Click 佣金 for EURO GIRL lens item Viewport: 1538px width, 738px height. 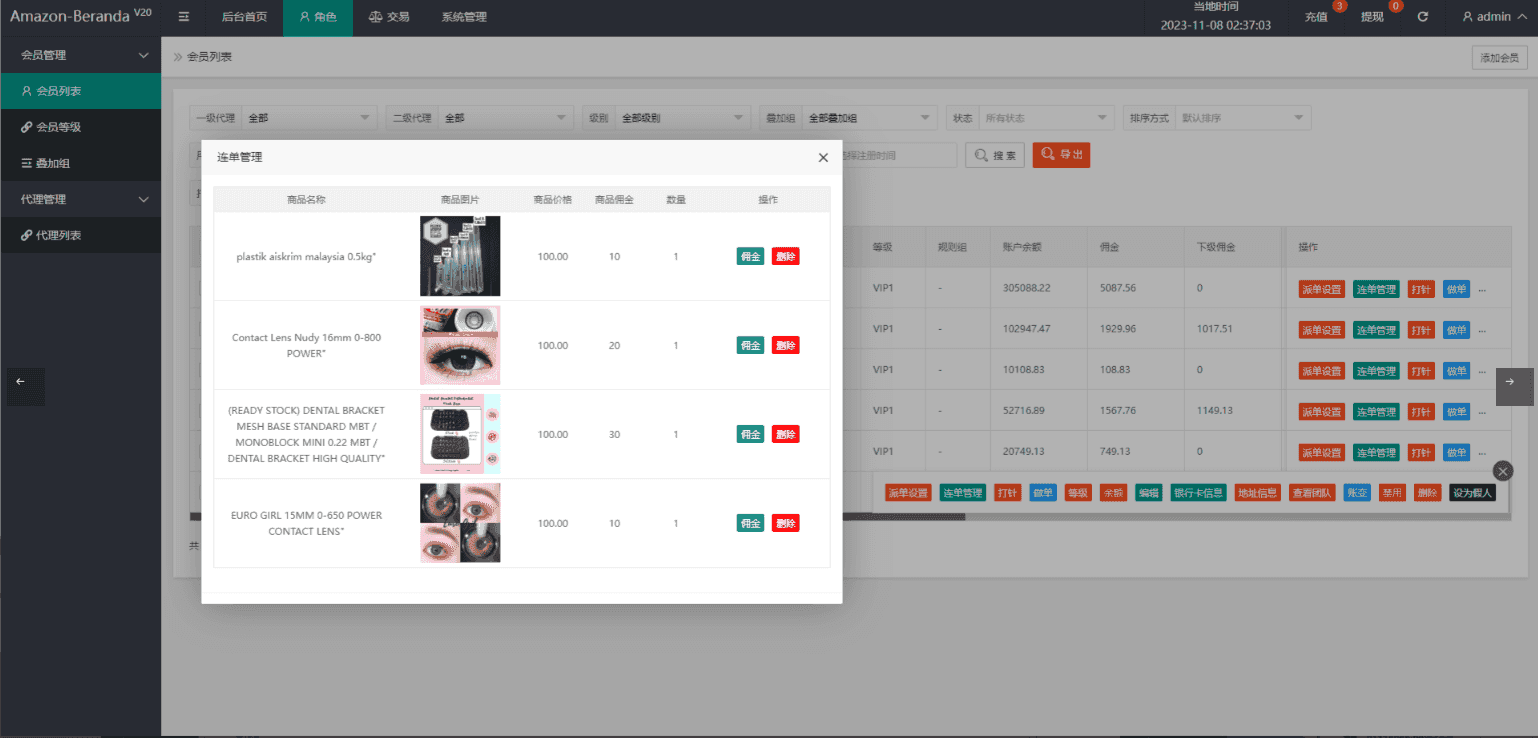(750, 524)
